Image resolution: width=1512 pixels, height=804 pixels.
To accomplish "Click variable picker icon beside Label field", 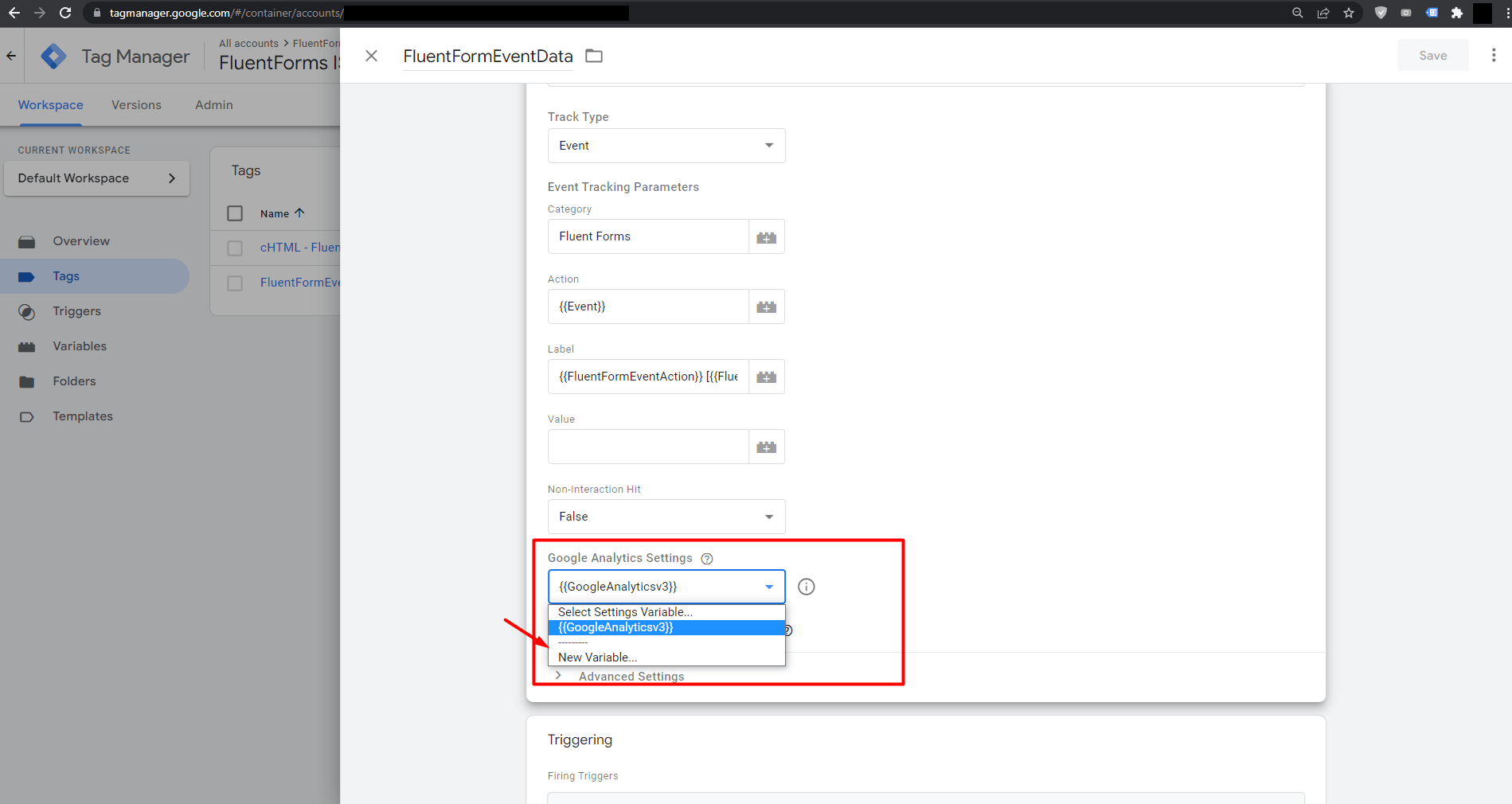I will click(766, 377).
